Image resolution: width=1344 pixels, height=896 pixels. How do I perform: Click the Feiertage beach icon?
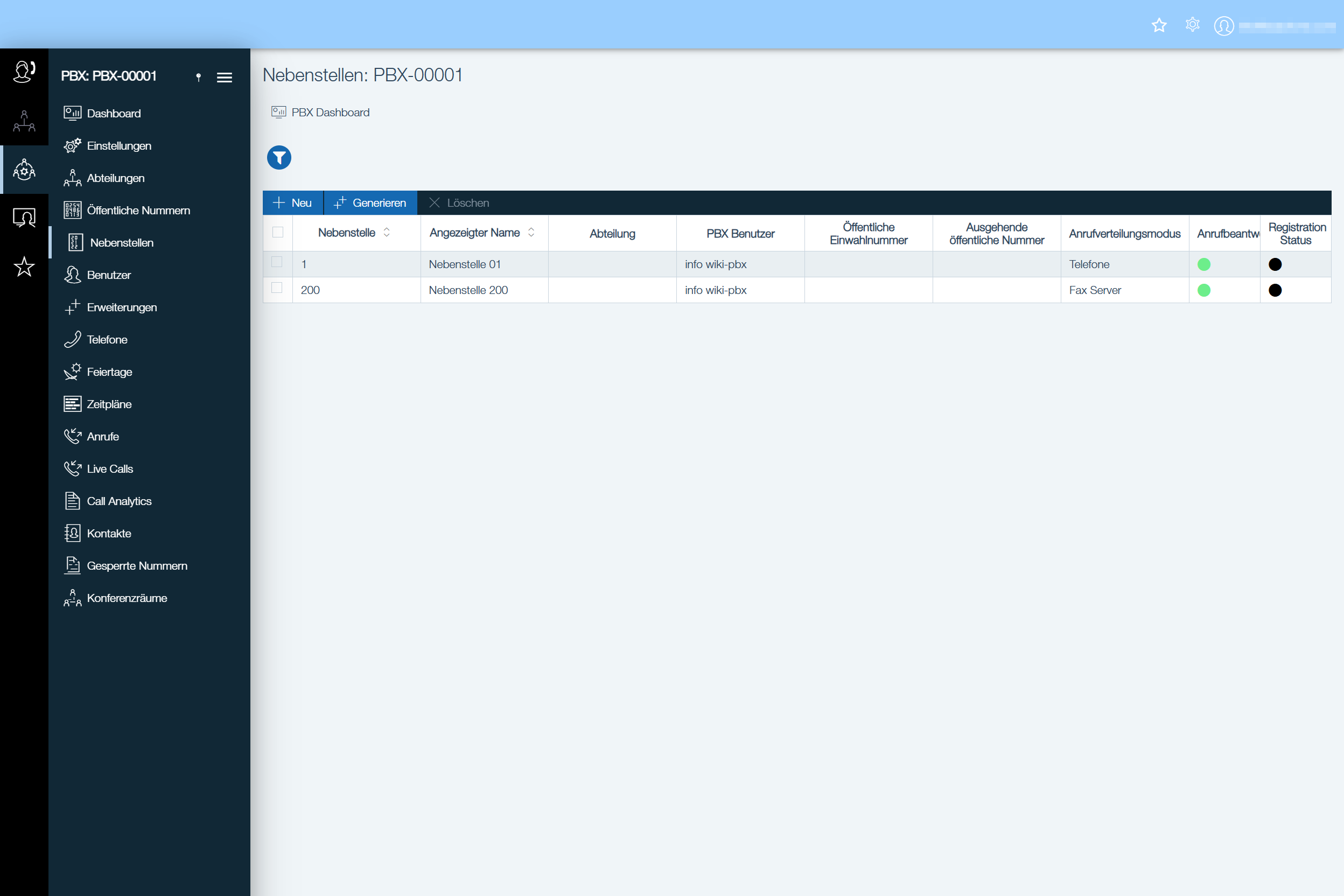[x=72, y=372]
